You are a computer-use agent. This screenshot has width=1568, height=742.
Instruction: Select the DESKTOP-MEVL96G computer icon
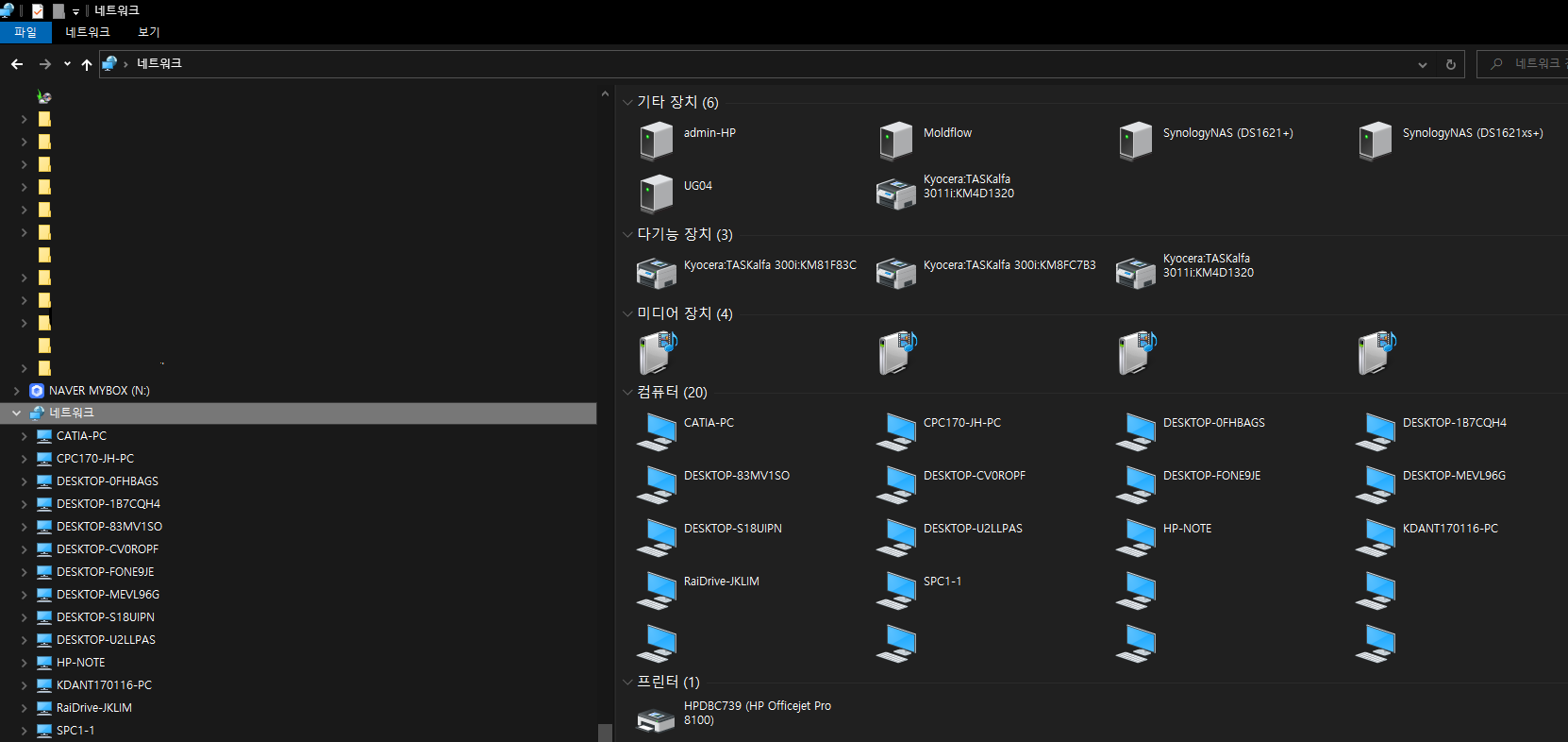point(1376,484)
